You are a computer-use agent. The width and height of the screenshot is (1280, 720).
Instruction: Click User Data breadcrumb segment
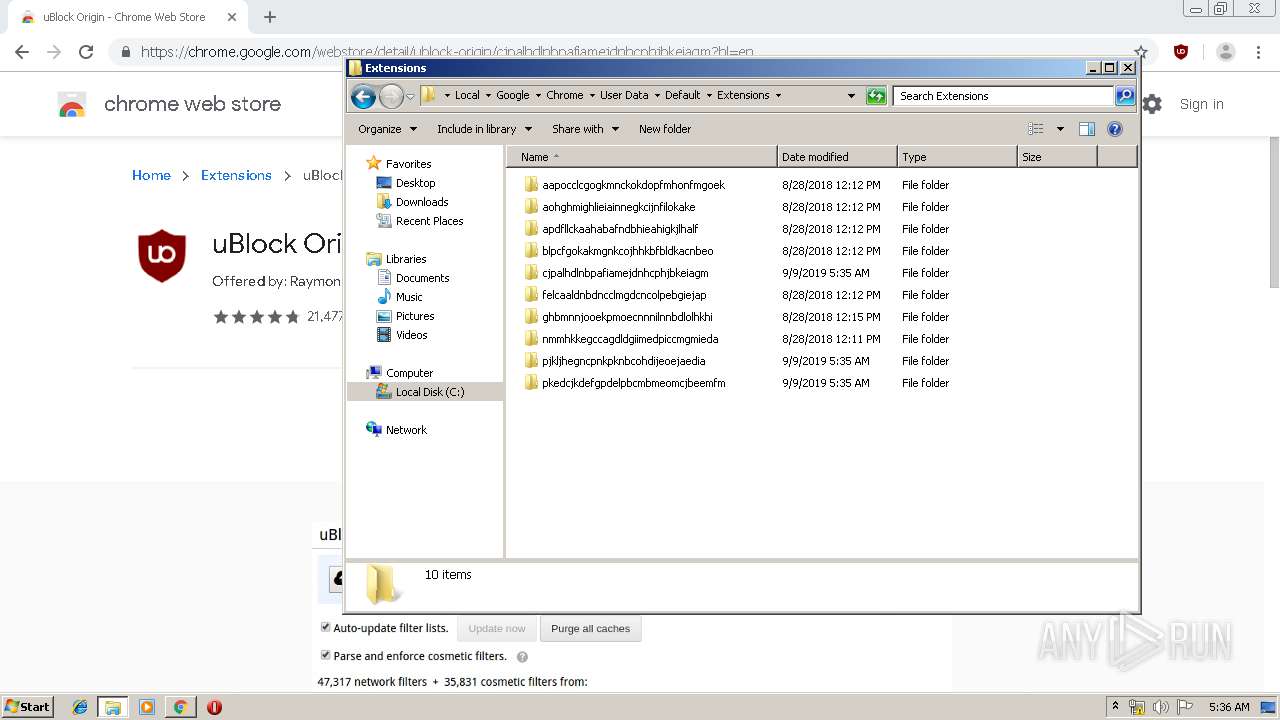[624, 95]
